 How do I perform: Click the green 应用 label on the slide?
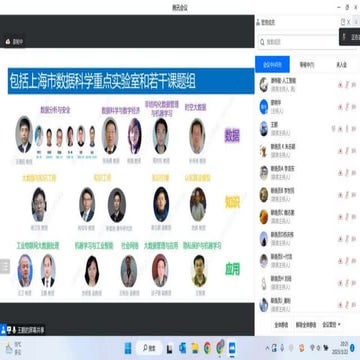pyautogui.click(x=232, y=269)
